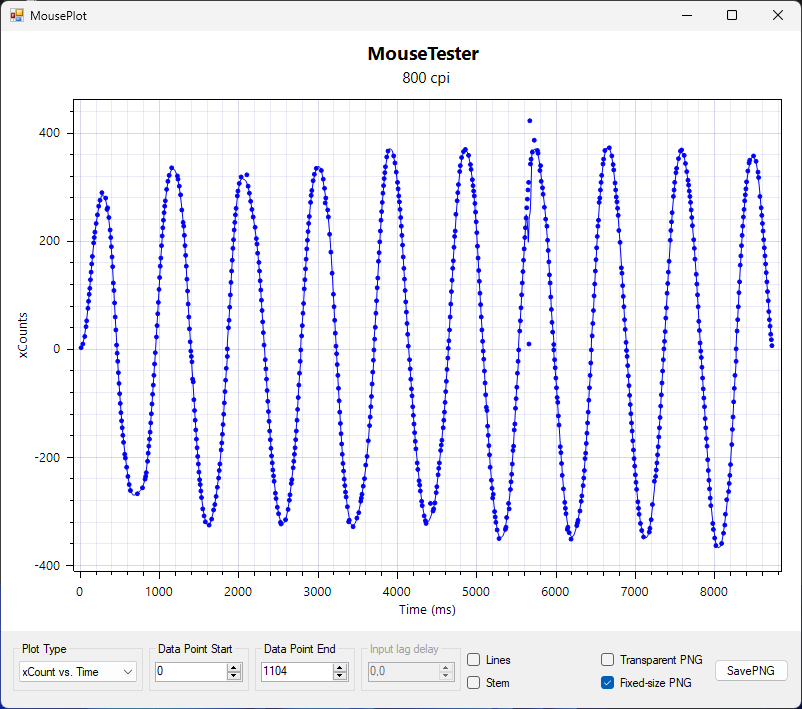
Task: Click the 1000 tick label on time axis
Action: click(159, 592)
